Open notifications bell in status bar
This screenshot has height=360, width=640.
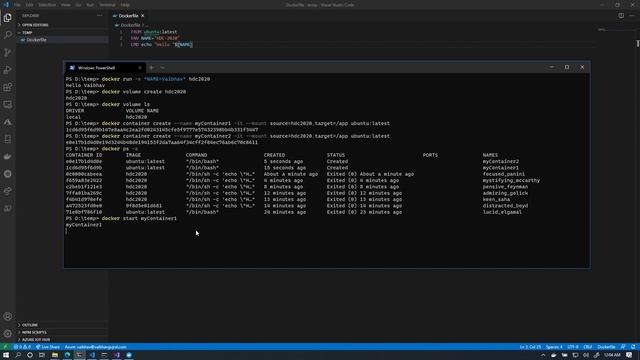pyautogui.click(x=633, y=347)
